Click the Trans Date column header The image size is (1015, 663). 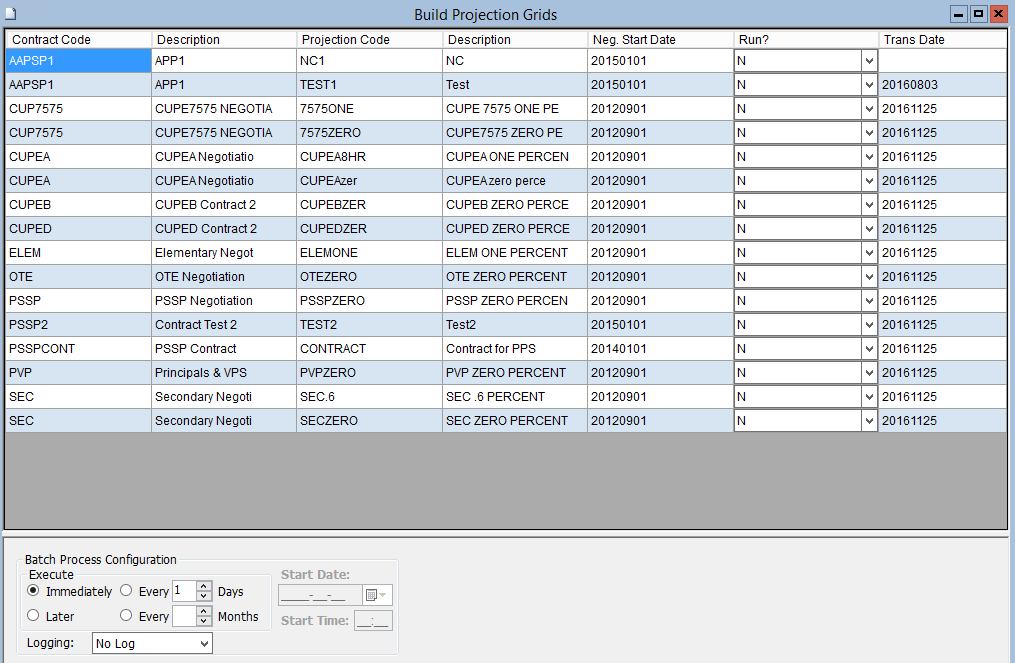click(x=942, y=40)
